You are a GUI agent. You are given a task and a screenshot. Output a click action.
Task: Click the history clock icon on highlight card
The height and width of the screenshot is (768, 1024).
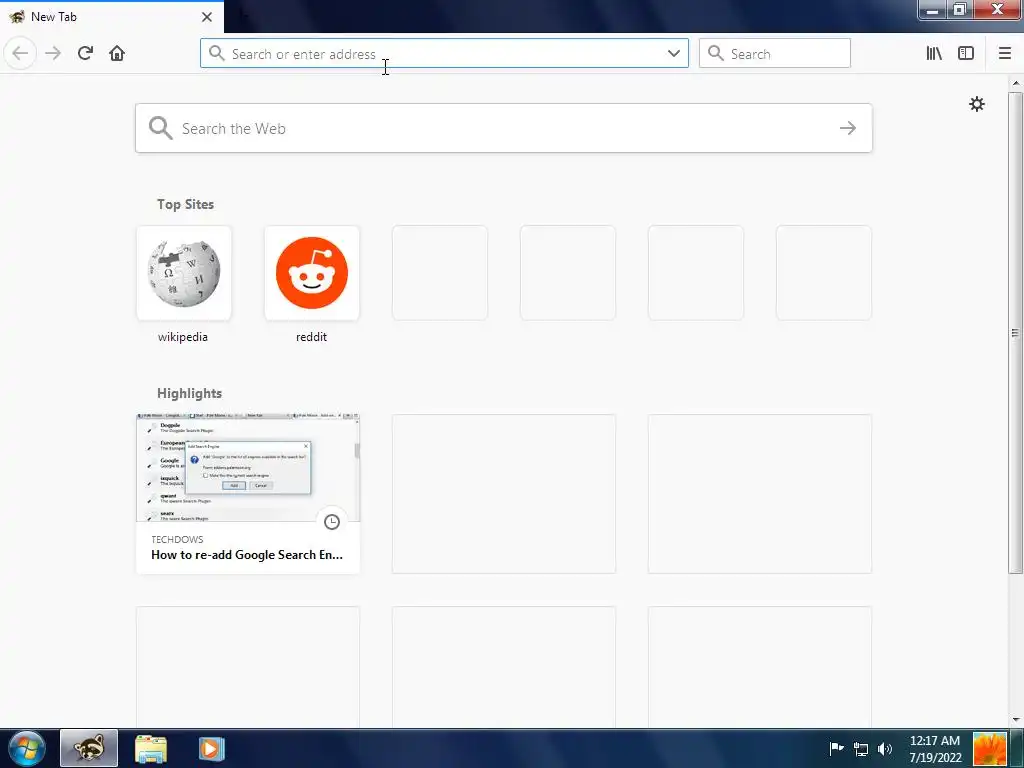332,522
